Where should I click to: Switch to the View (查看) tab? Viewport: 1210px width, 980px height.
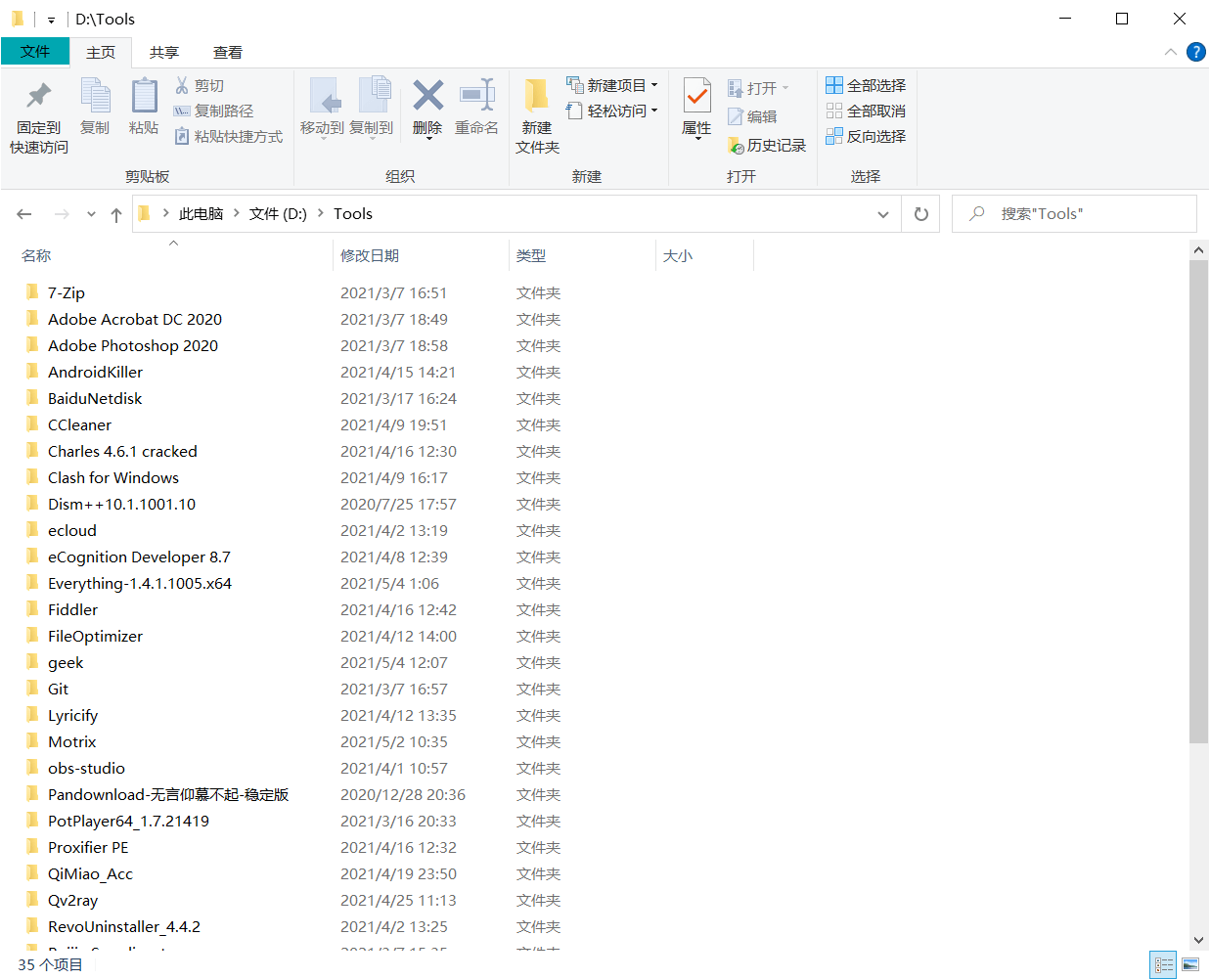pos(228,53)
